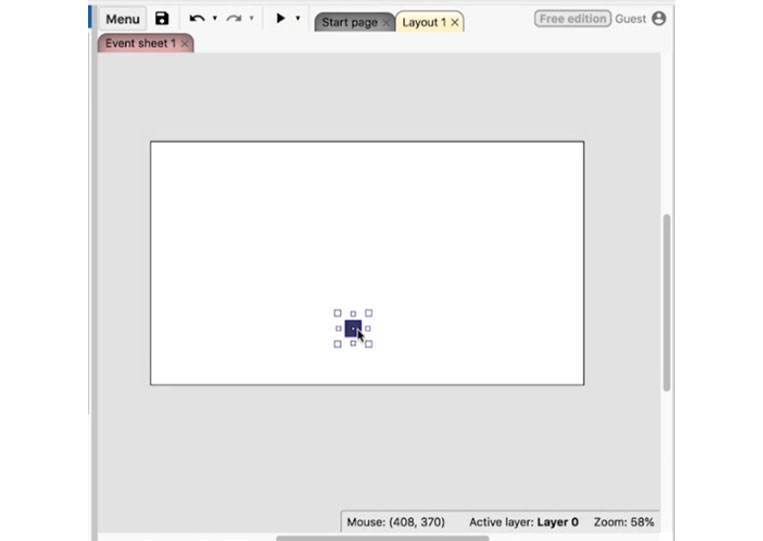Save the project with the floppy disk icon

click(x=162, y=18)
